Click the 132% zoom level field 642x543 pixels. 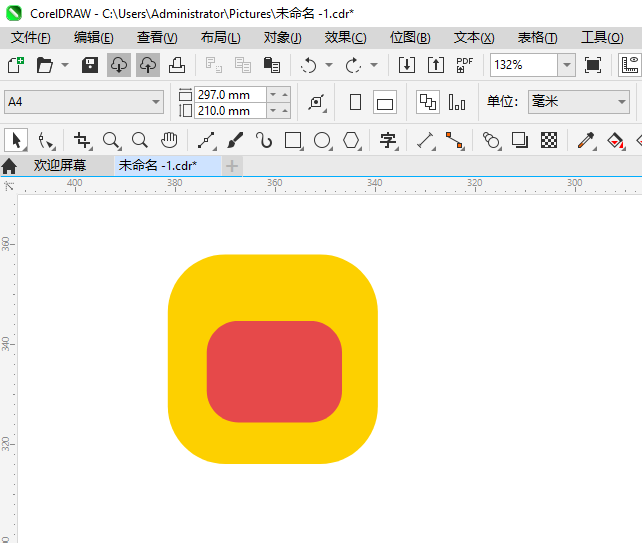[524, 65]
